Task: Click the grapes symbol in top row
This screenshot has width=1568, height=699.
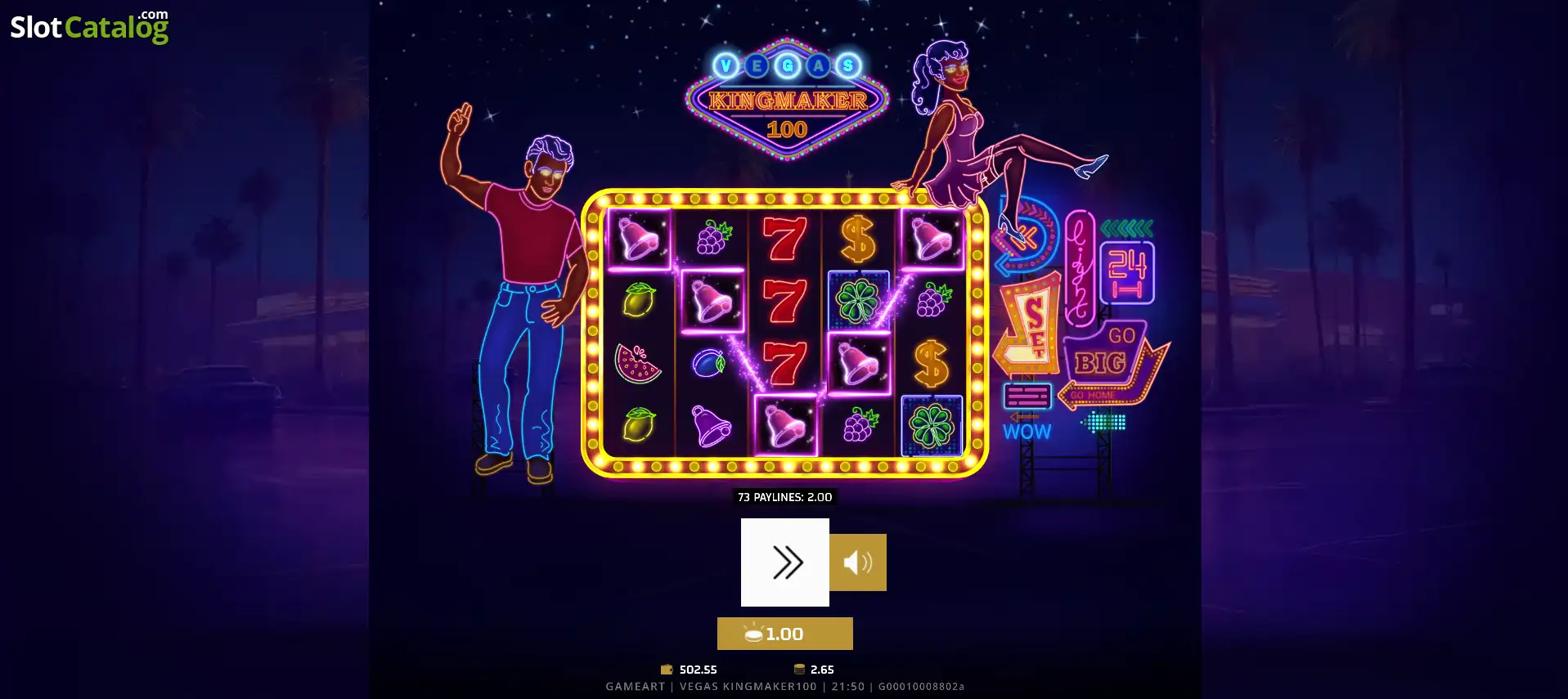Action: point(713,238)
